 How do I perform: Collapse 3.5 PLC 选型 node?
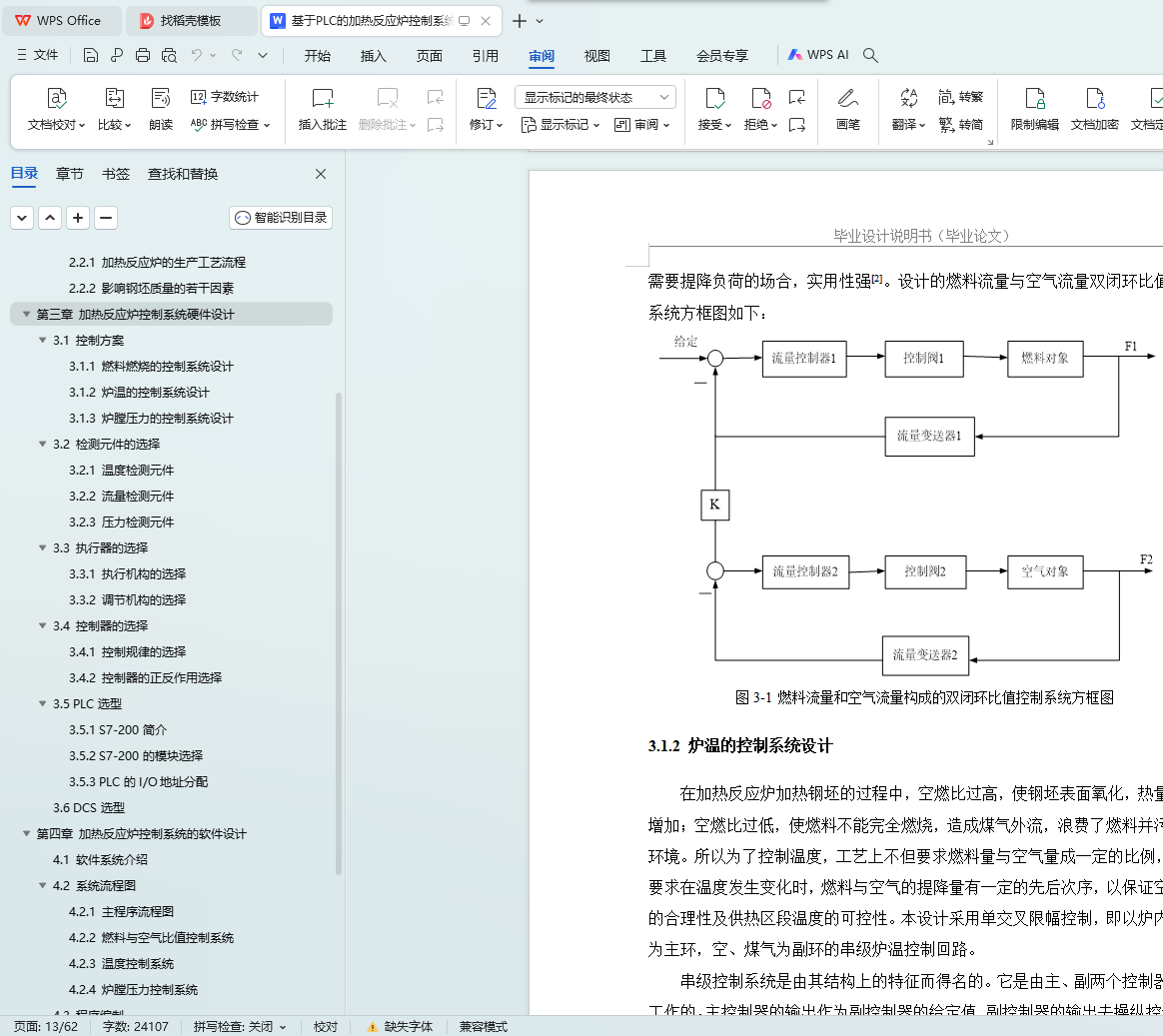tap(43, 703)
